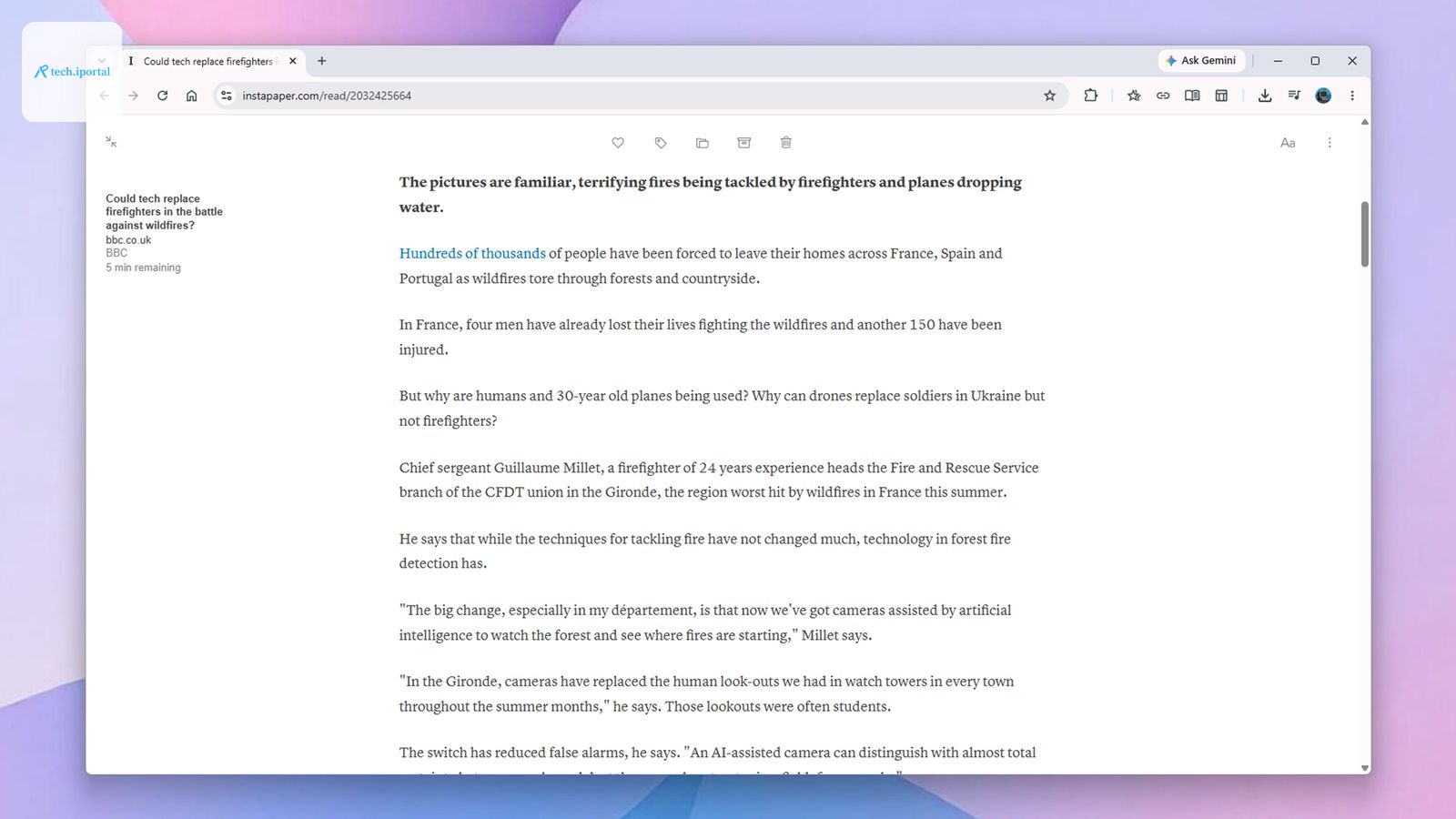Click the BBC author label
Image resolution: width=1456 pixels, height=819 pixels.
116,253
